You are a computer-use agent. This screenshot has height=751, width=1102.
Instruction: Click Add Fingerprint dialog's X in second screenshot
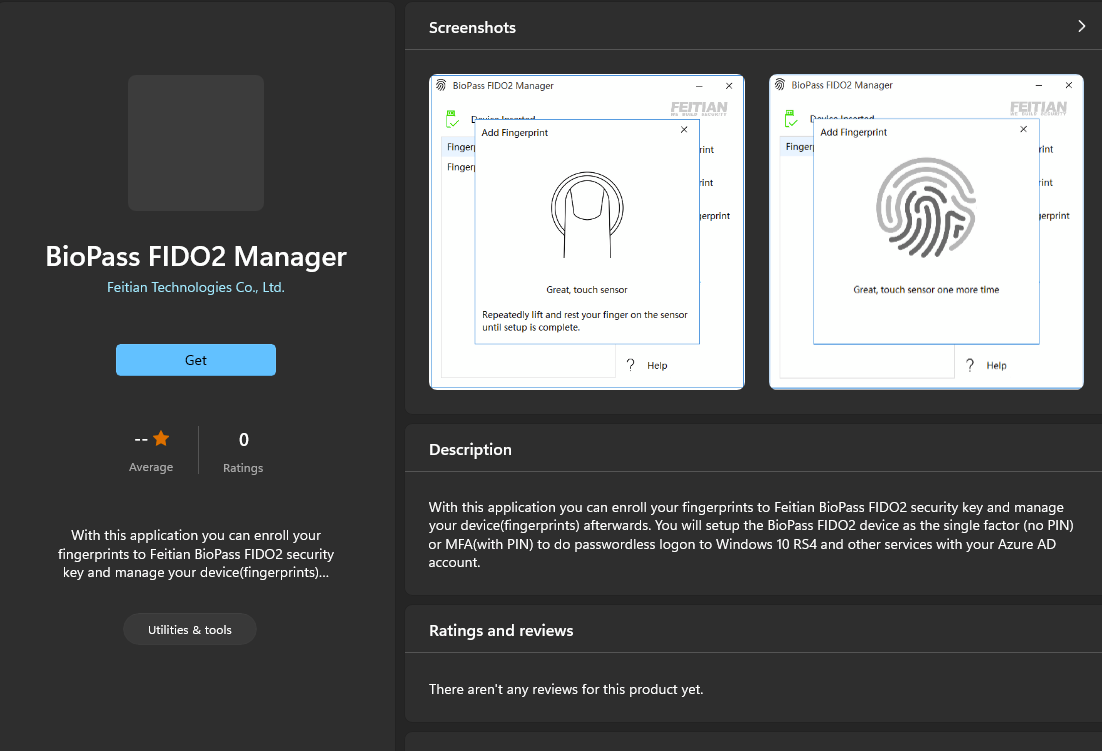coord(1023,130)
